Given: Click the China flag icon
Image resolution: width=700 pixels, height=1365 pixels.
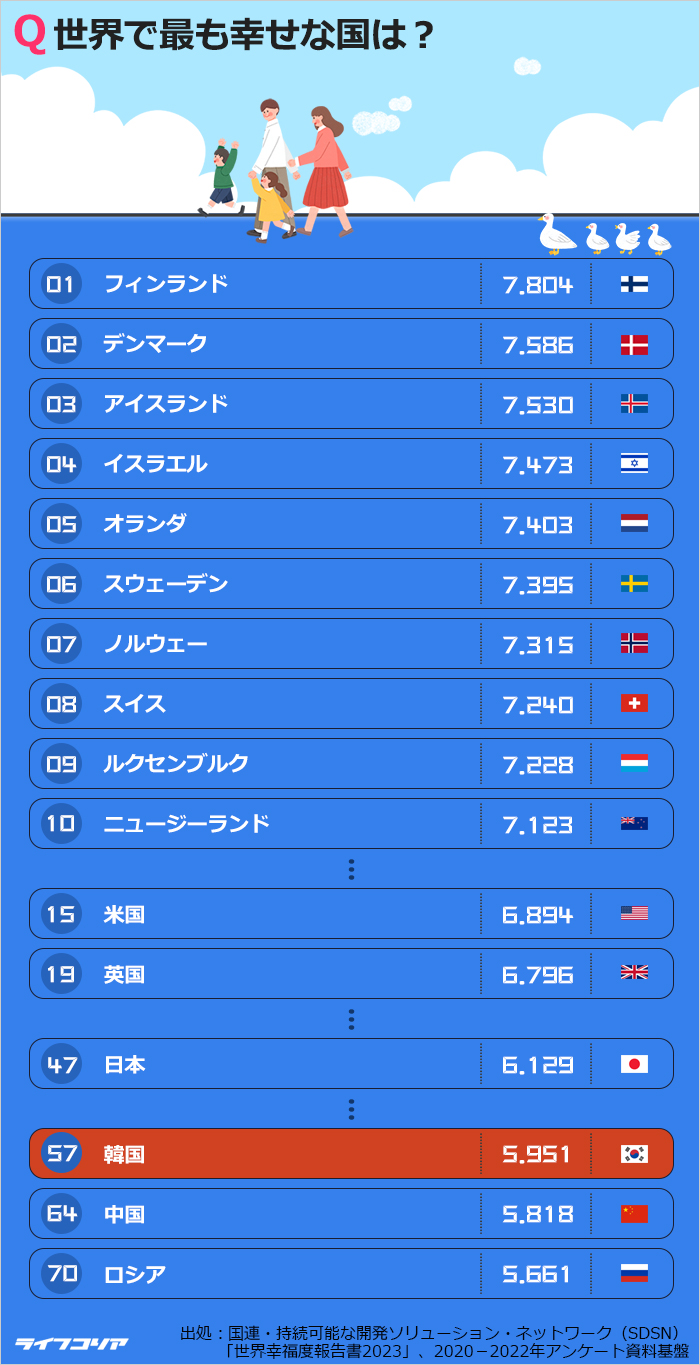Looking at the screenshot, I should pos(634,1214).
